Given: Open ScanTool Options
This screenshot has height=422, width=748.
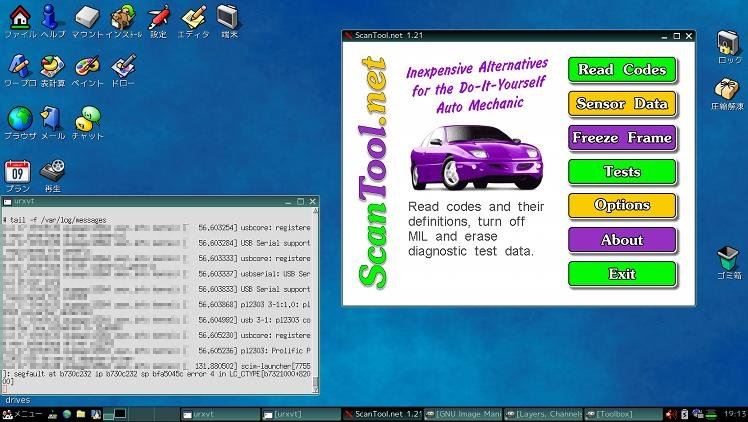Looking at the screenshot, I should point(622,206).
